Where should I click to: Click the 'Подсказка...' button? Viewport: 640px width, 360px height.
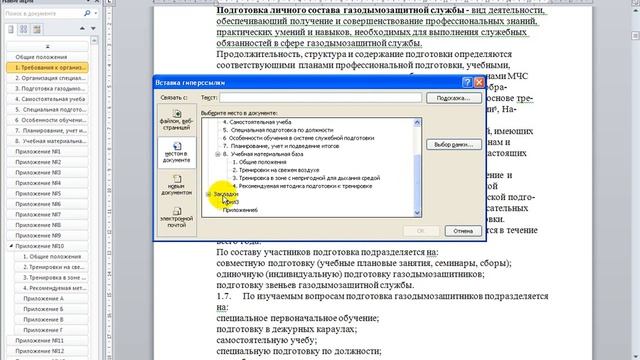coord(453,98)
